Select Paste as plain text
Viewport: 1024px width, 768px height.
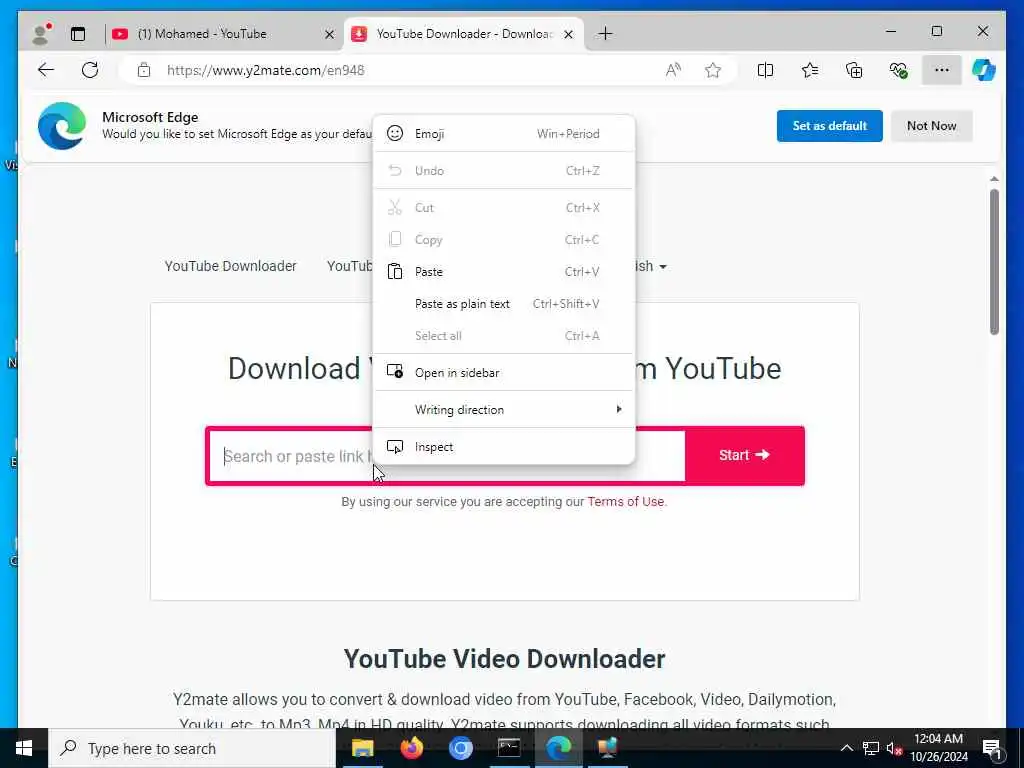tap(504, 304)
